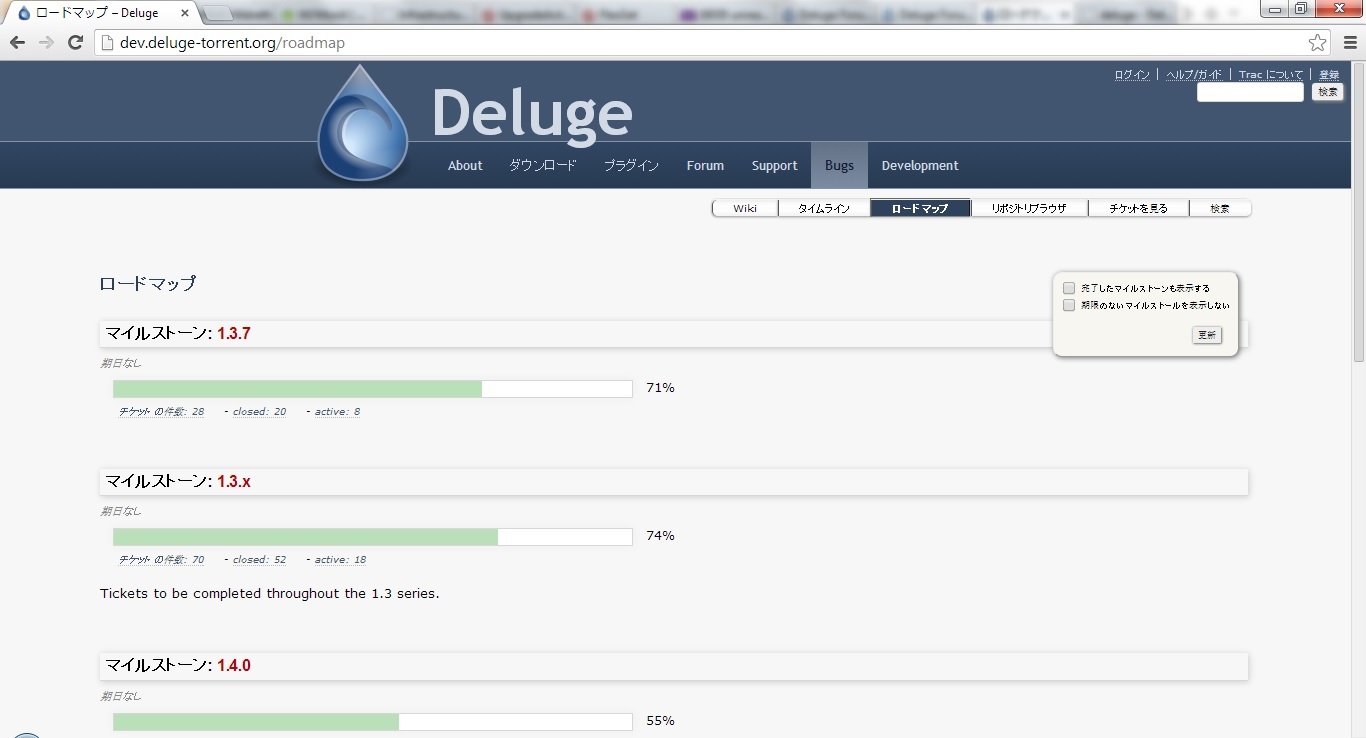Viewport: 1366px width, 738px height.
Task: Click the 55% progress bar for 1.4.0
Action: 373,722
